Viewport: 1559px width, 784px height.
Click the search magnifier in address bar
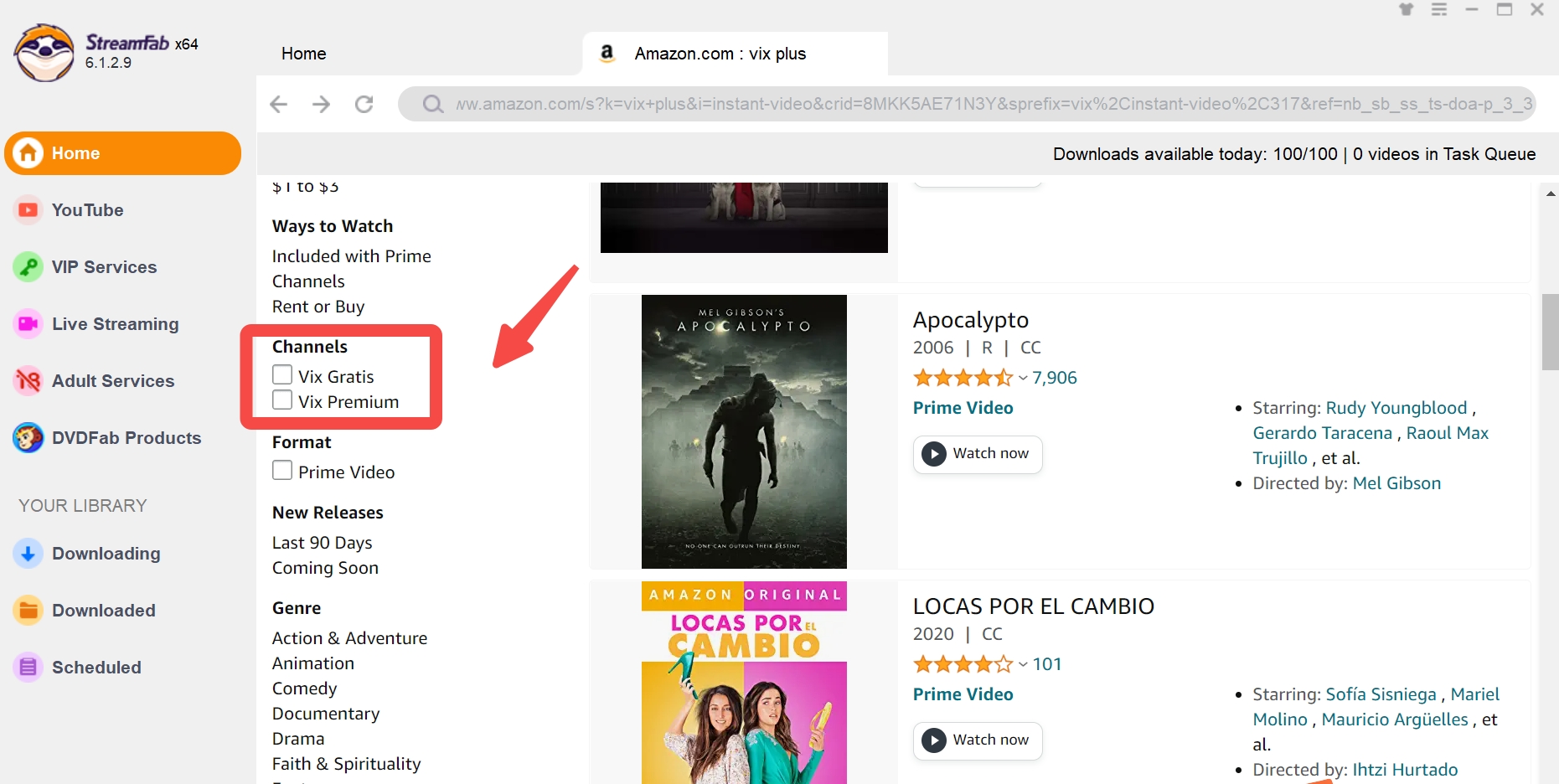click(x=432, y=104)
